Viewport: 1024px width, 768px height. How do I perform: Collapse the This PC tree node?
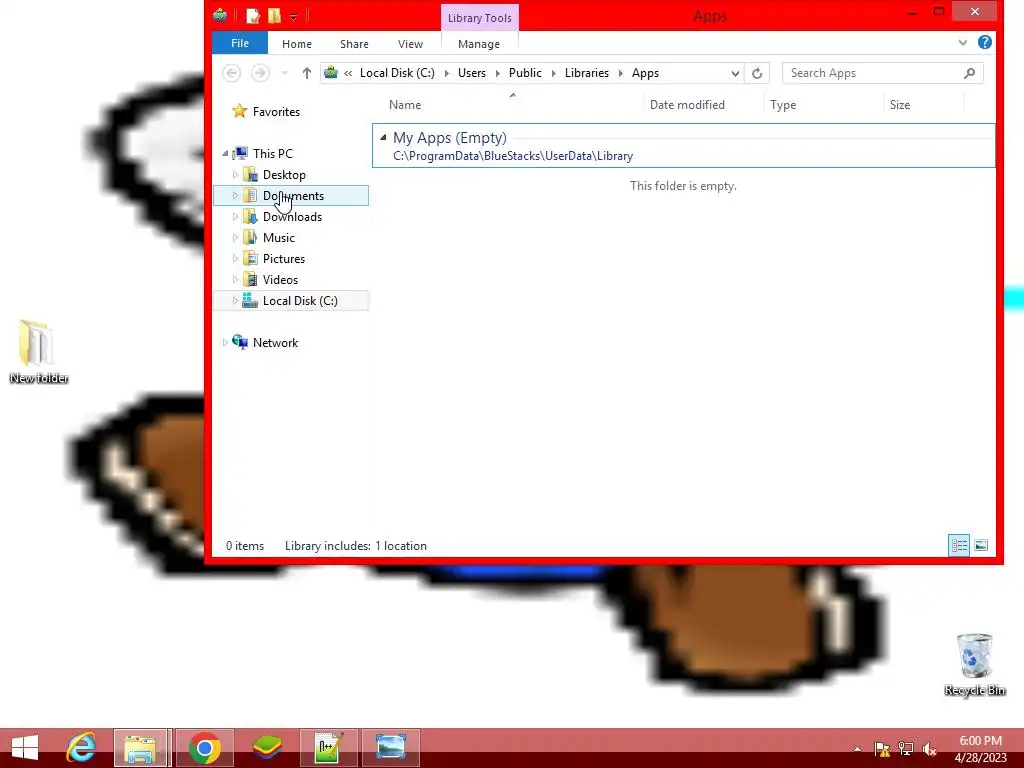tap(225, 153)
